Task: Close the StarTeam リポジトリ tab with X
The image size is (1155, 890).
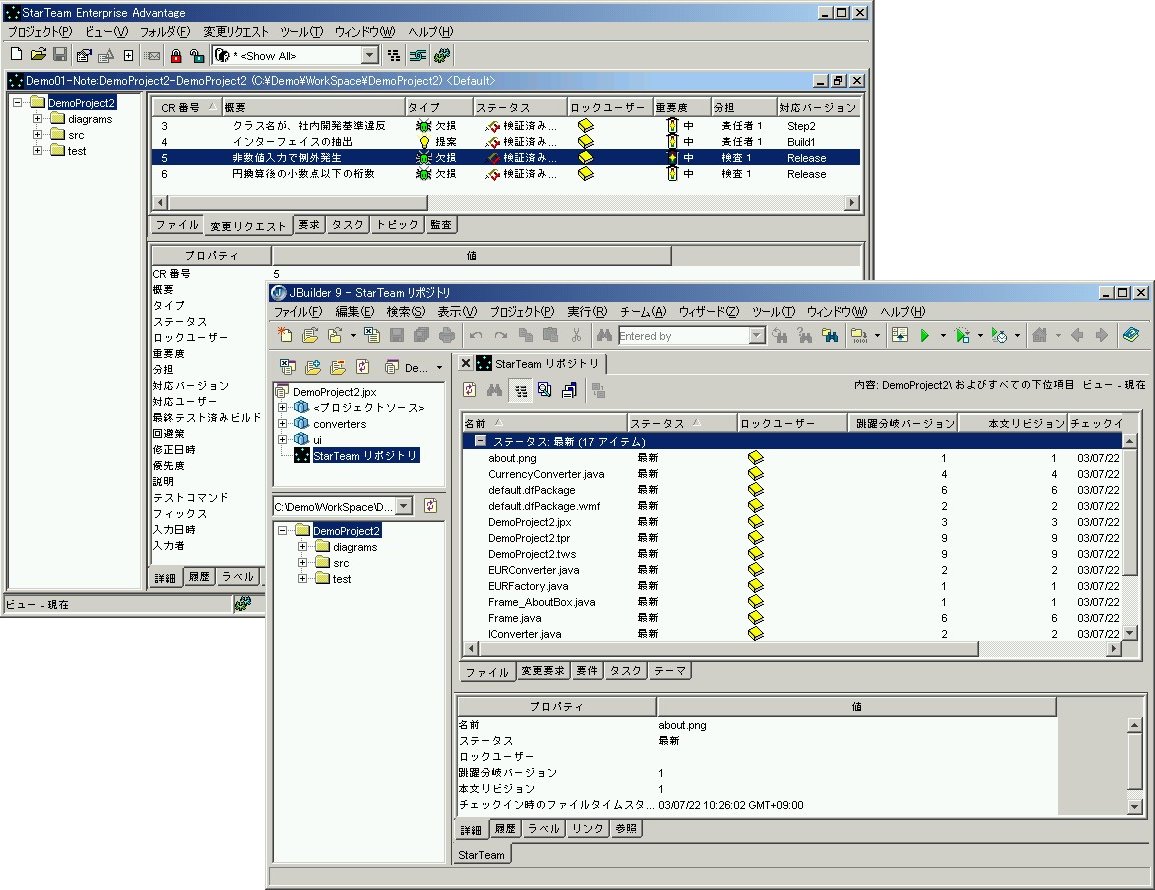Action: click(x=466, y=363)
